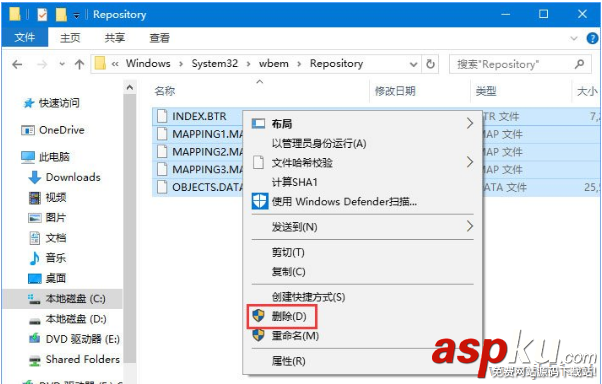Sort by 修改日期 column header

click(395, 91)
